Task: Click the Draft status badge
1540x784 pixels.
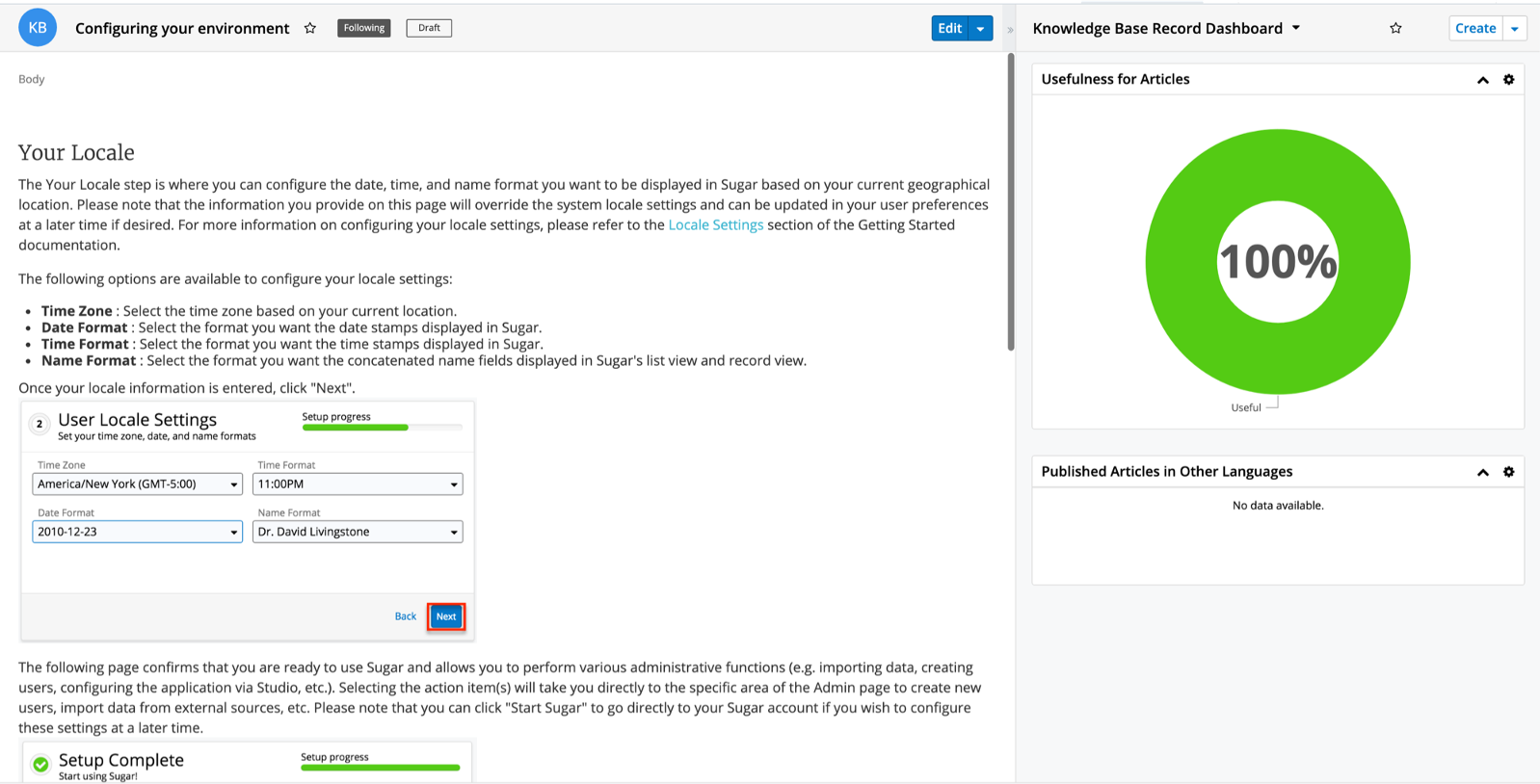Action: pos(429,28)
